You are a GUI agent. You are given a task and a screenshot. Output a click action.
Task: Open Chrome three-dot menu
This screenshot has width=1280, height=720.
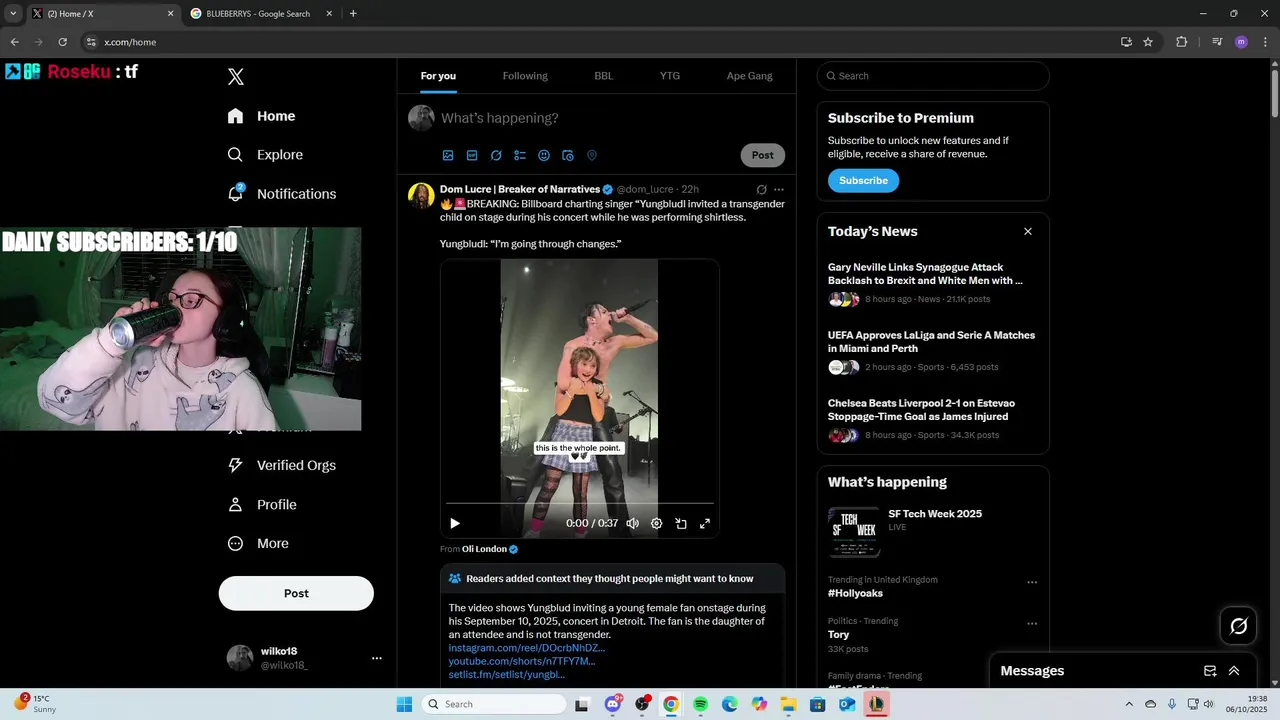1265,42
